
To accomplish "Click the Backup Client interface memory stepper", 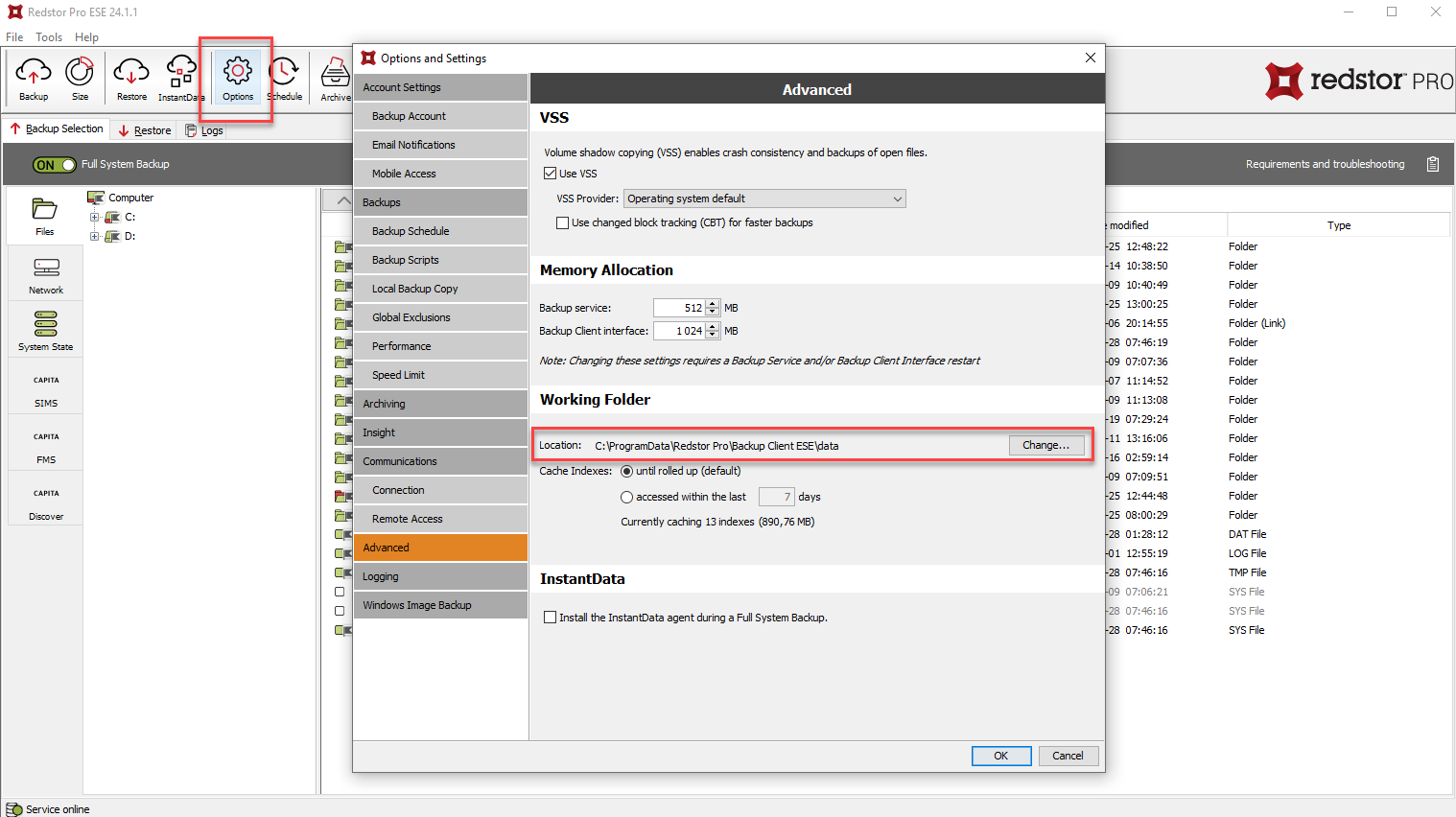I will [713, 331].
